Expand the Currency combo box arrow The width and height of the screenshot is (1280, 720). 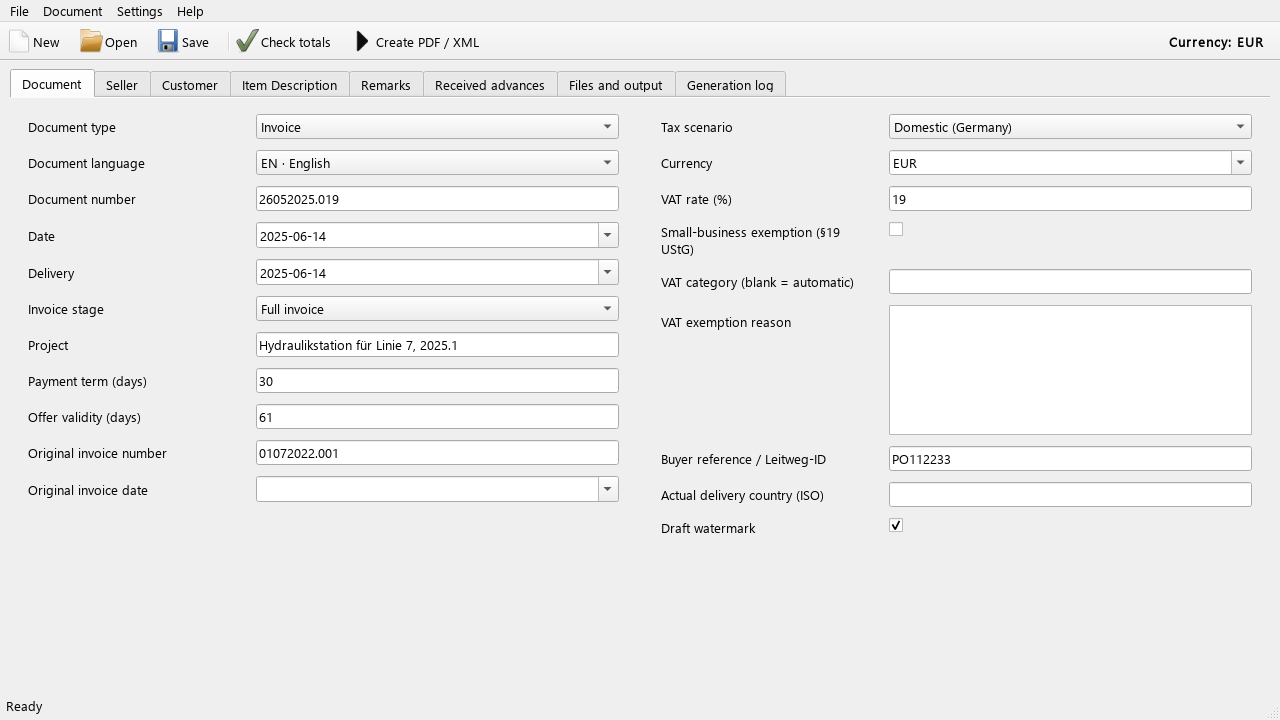1241,163
